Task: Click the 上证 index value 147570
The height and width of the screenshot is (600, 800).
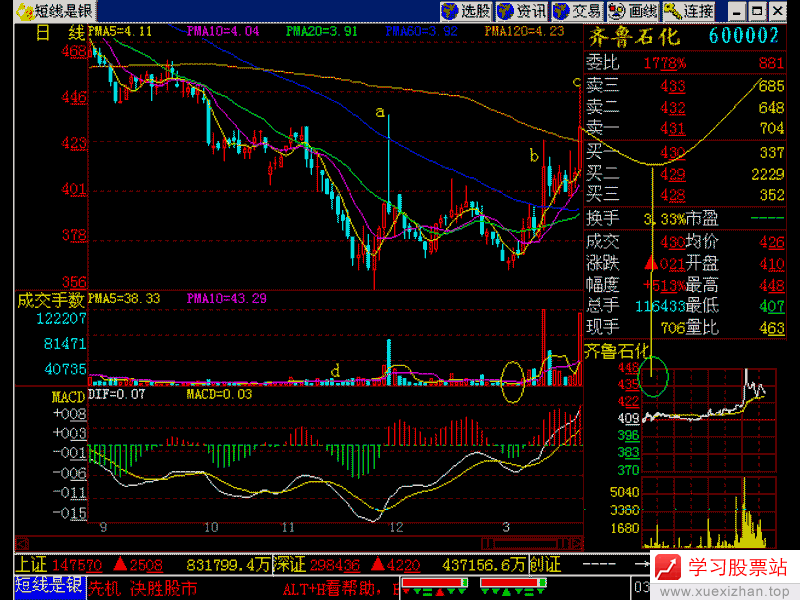Action: (x=77, y=565)
